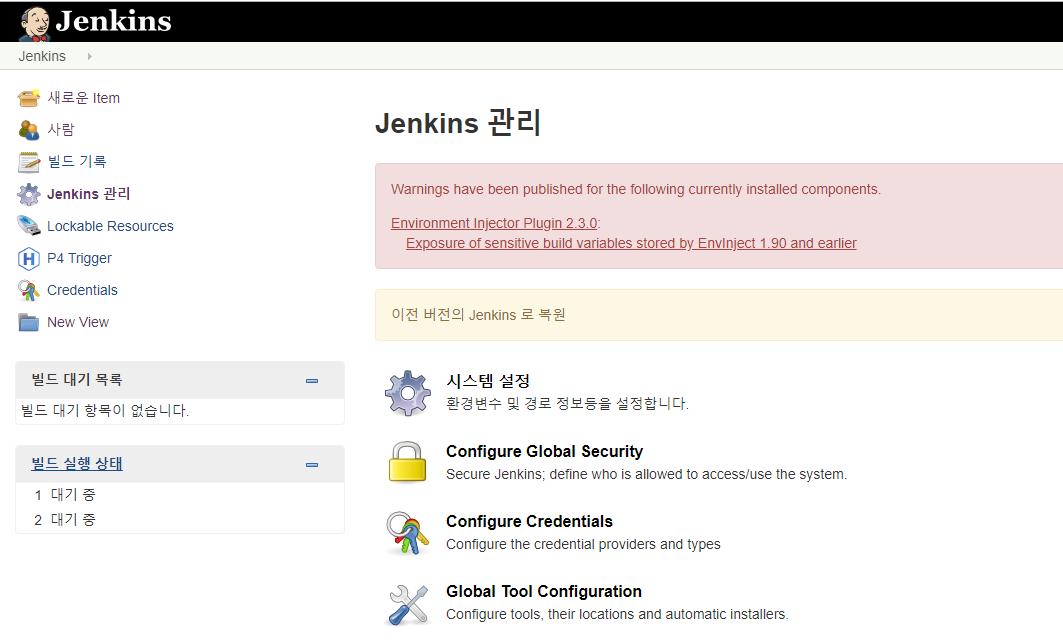Click 환경변수 및 경로 정보등을 설정합니다 description
The width and height of the screenshot is (1063, 642).
567,403
